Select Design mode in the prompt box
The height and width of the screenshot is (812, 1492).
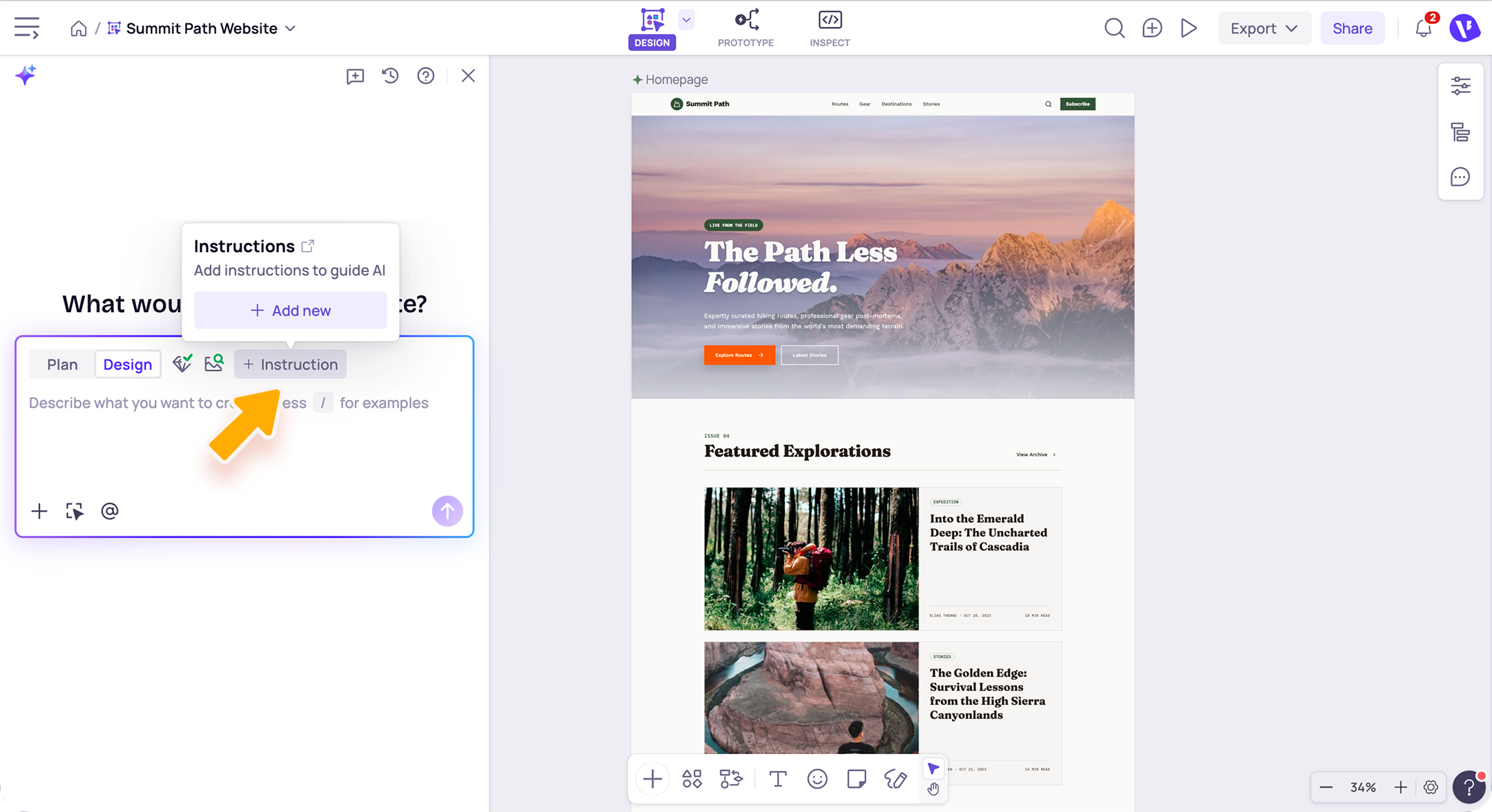(128, 365)
